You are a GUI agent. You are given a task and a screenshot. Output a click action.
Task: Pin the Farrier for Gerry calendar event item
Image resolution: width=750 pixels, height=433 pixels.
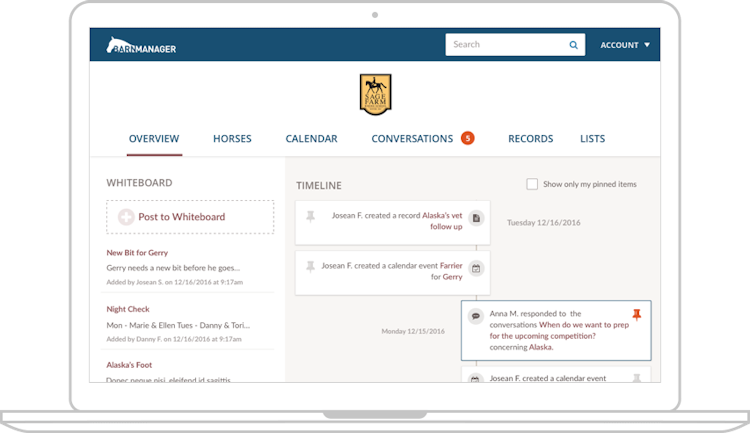click(310, 266)
